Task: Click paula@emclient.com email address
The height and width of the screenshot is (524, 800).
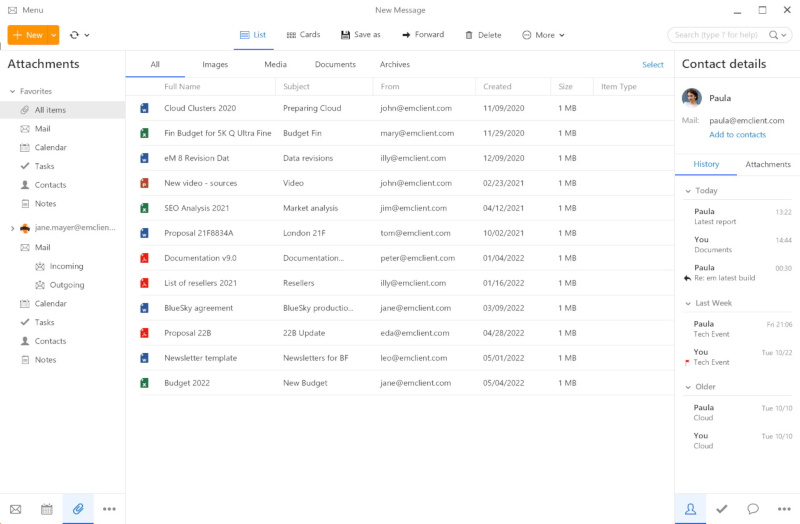Action: coord(746,120)
